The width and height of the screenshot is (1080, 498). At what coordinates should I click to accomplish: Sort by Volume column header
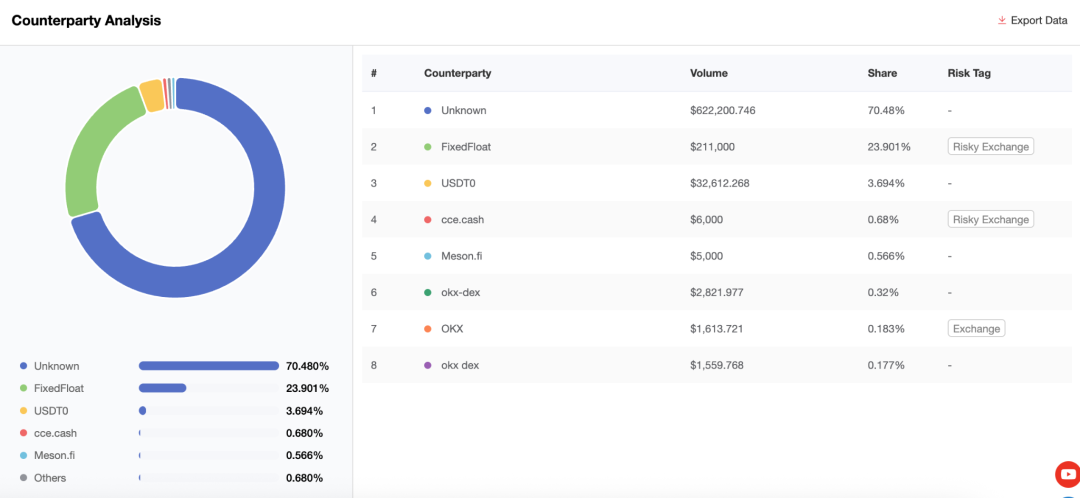coord(708,73)
